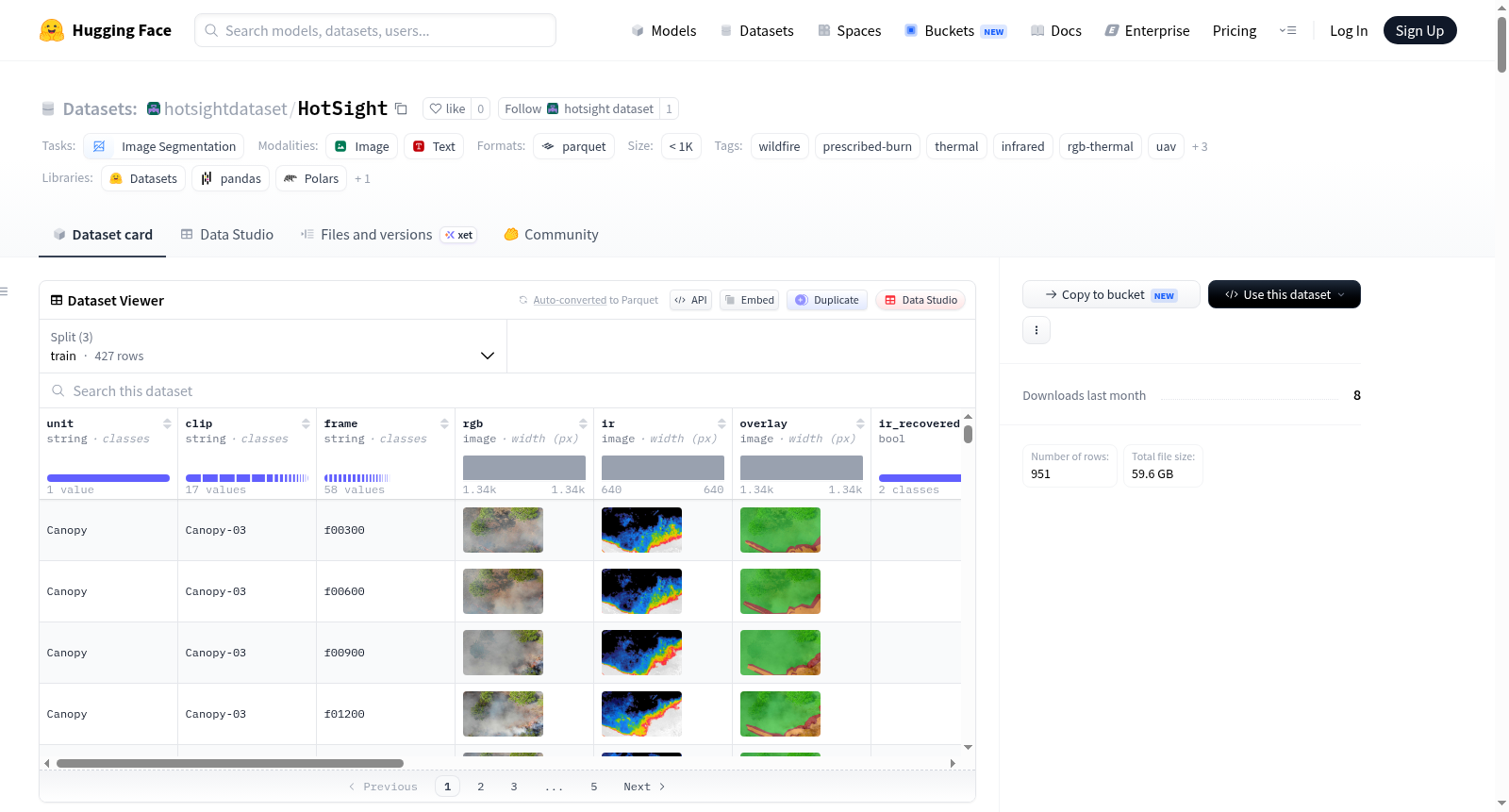Click Next page in pagination
This screenshot has width=1509, height=812.
click(644, 787)
